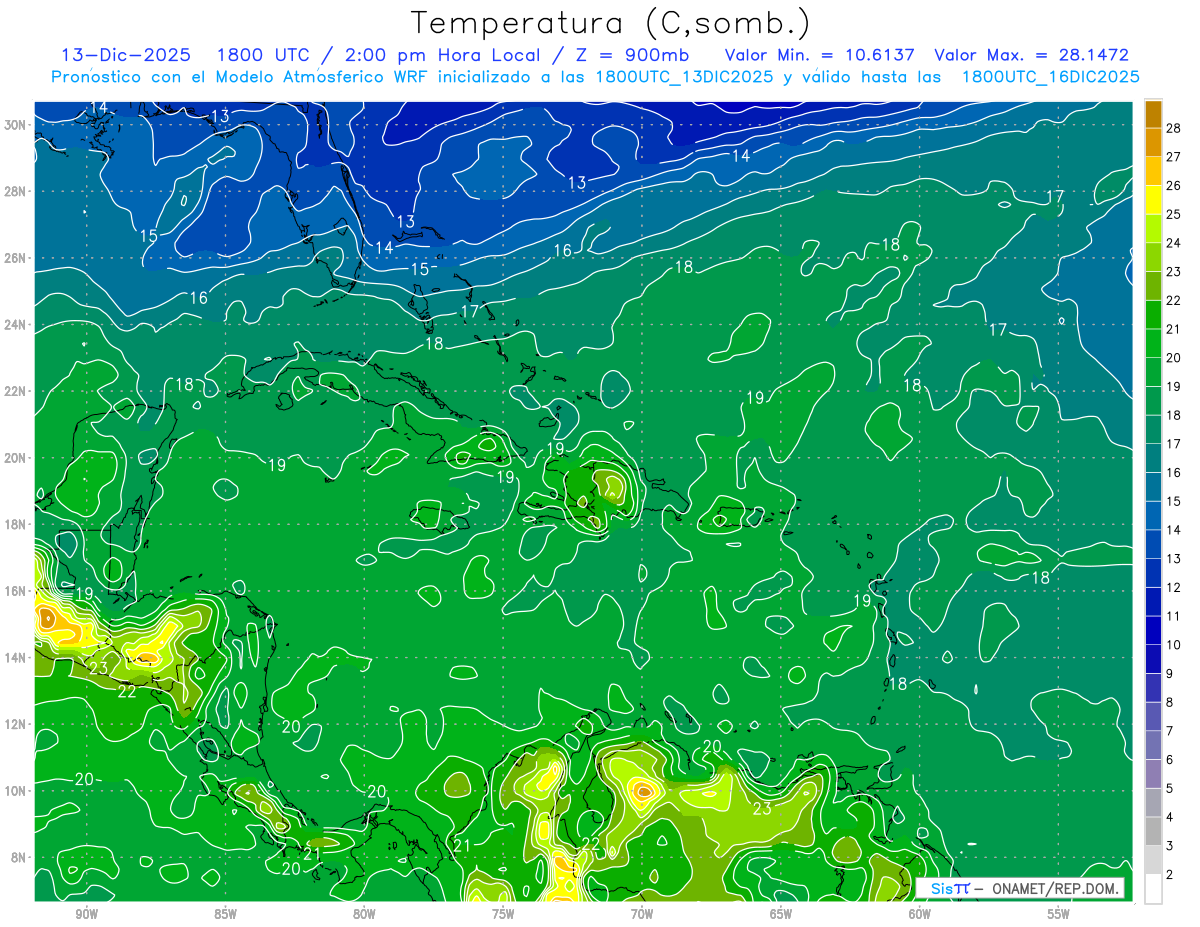Click the topmost orange-brown colorbar segment
The height and width of the screenshot is (927, 1200).
[1153, 114]
